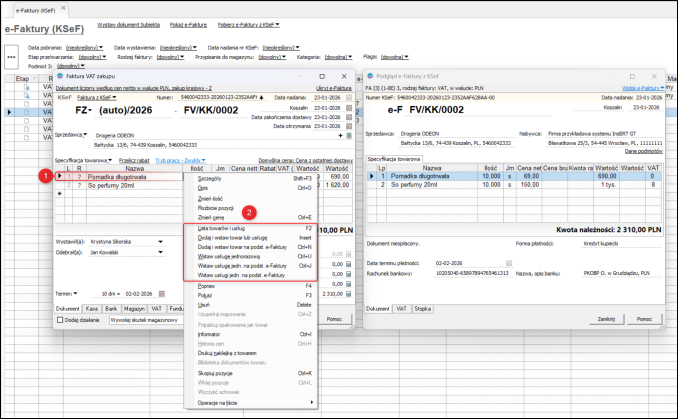The width and height of the screenshot is (678, 419).
Task: Click calendar icon beside Termin date 02-02-2026
Action: tap(161, 292)
